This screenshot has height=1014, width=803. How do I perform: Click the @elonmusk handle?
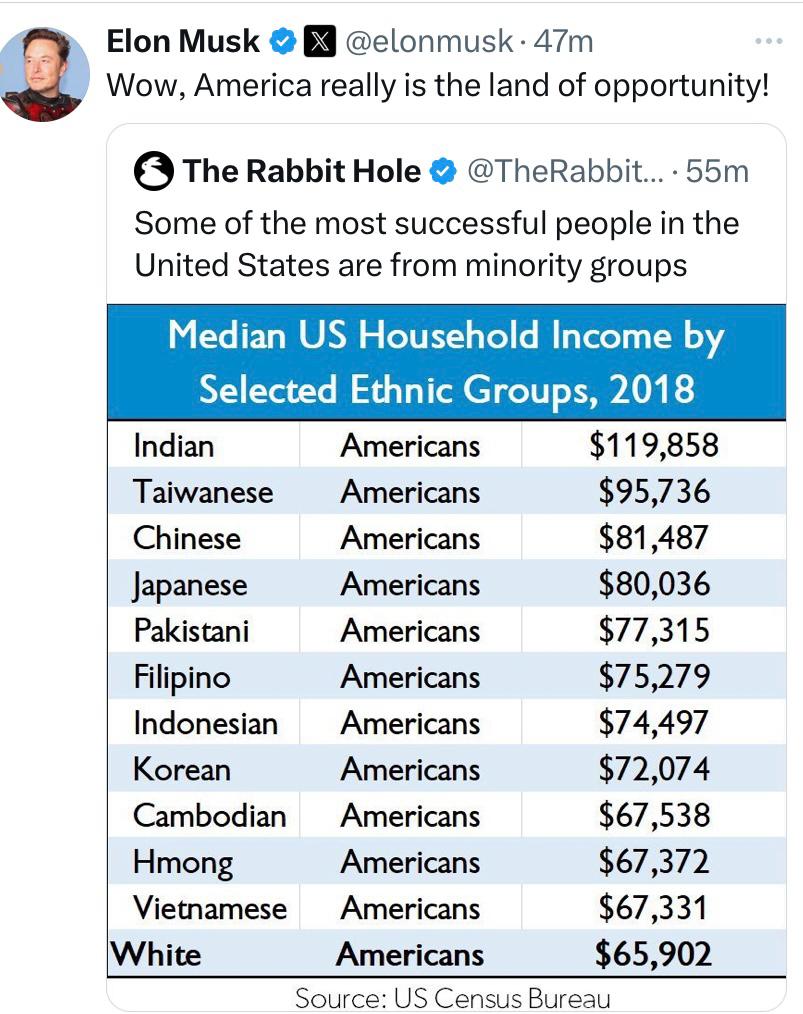point(429,42)
